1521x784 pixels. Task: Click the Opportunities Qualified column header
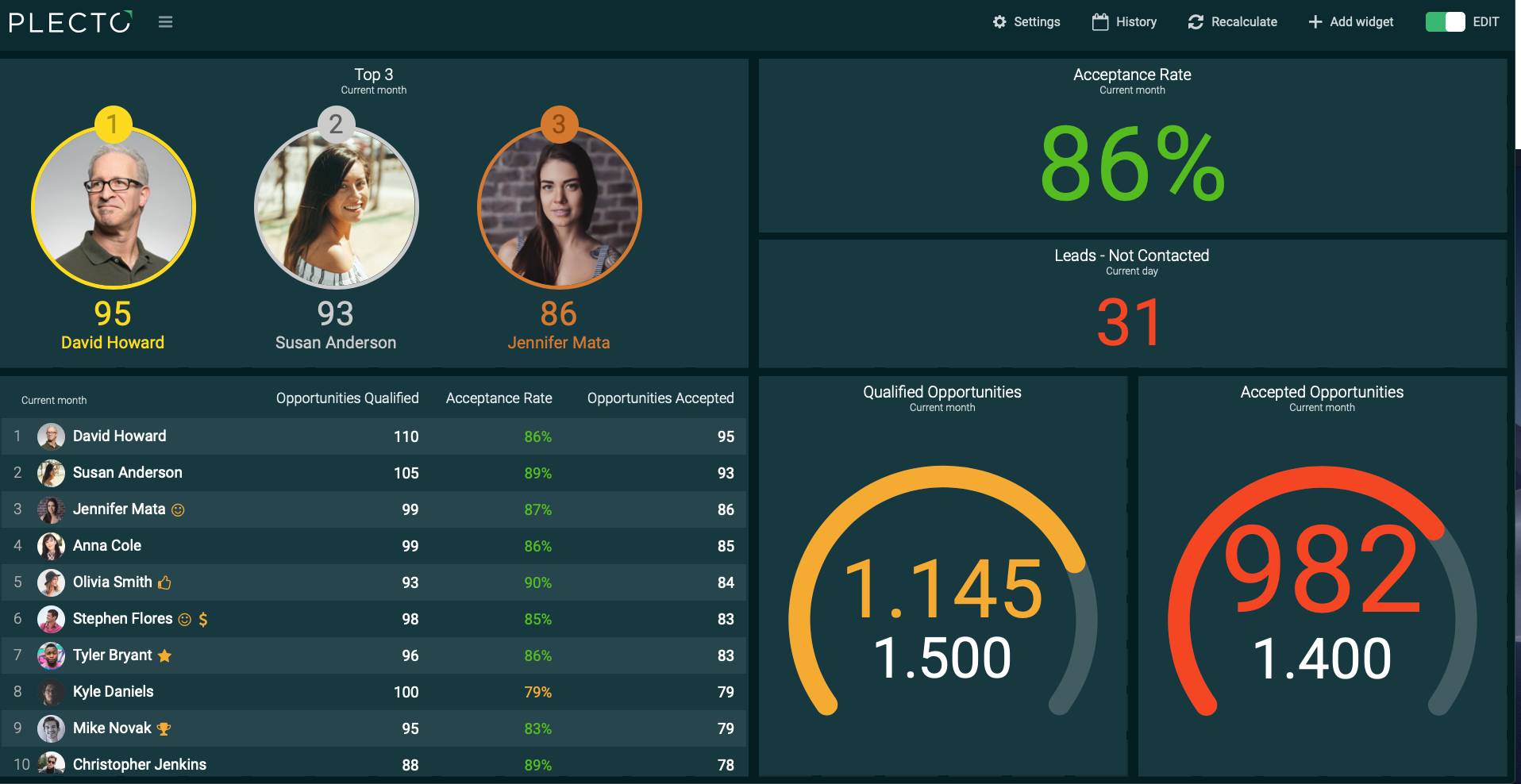click(348, 398)
